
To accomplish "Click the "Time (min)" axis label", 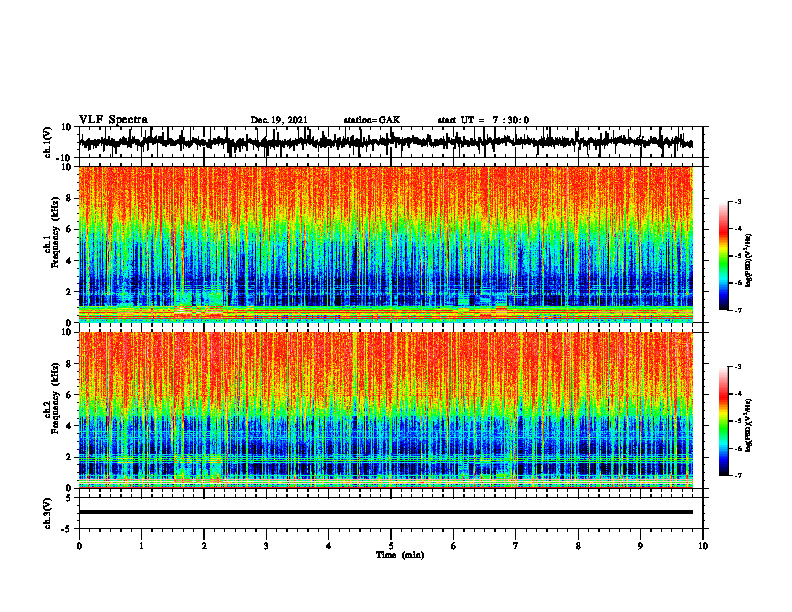I will 400,555.
